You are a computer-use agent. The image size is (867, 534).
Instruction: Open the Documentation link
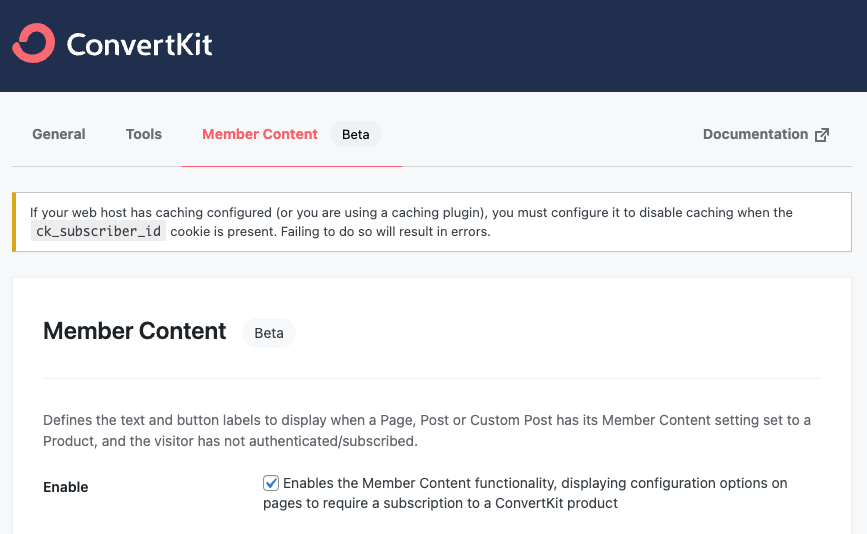click(755, 134)
